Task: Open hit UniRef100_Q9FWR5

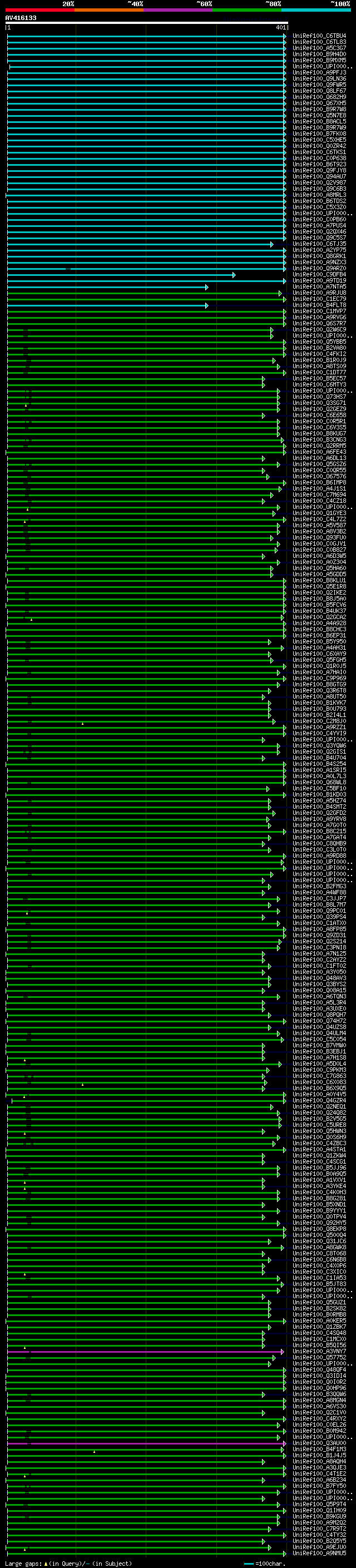Action: (319, 85)
